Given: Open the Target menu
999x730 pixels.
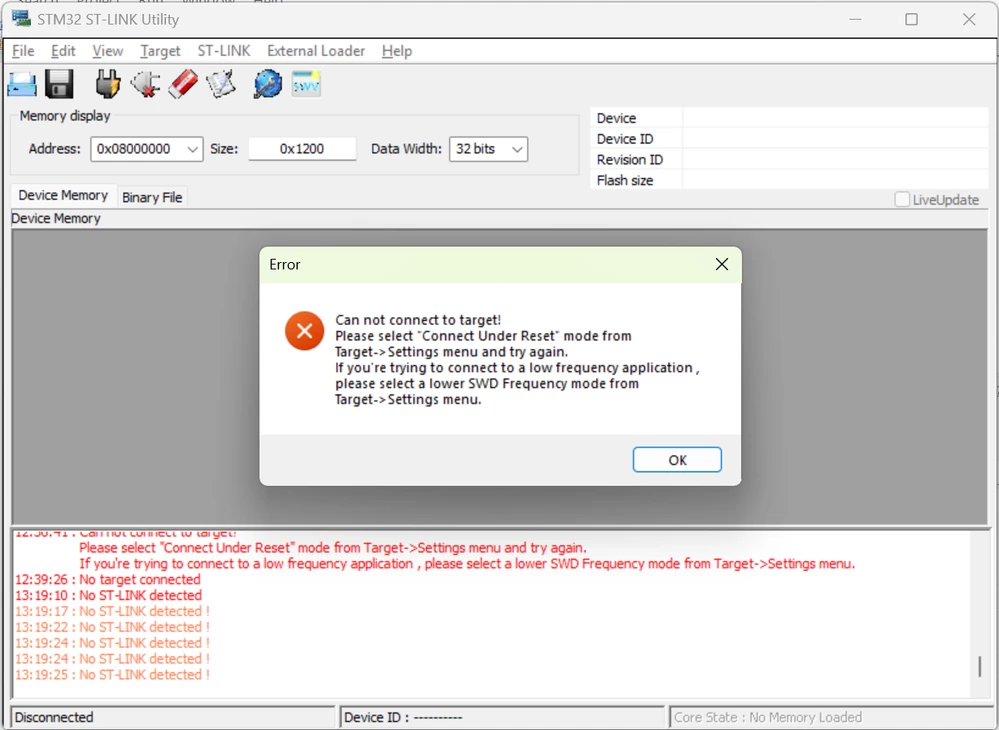Looking at the screenshot, I should coord(160,51).
